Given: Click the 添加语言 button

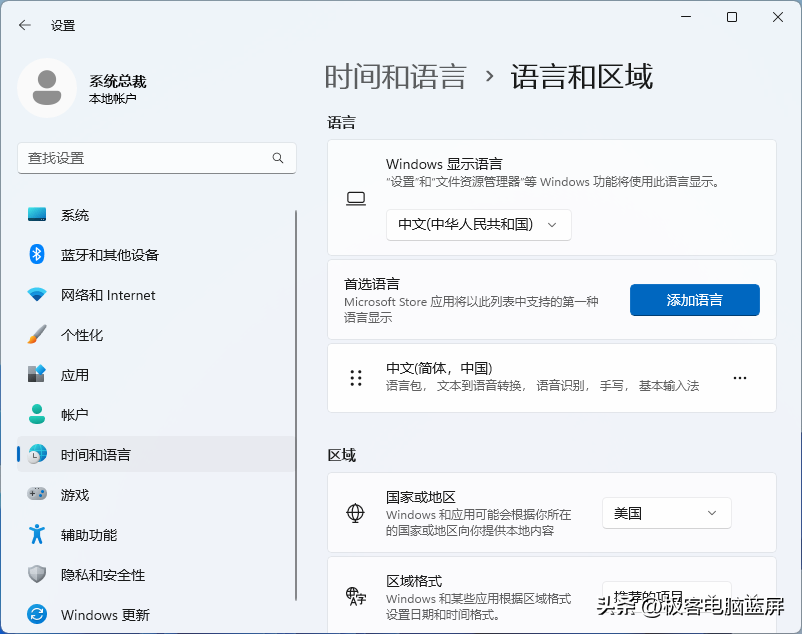Looking at the screenshot, I should [x=695, y=300].
